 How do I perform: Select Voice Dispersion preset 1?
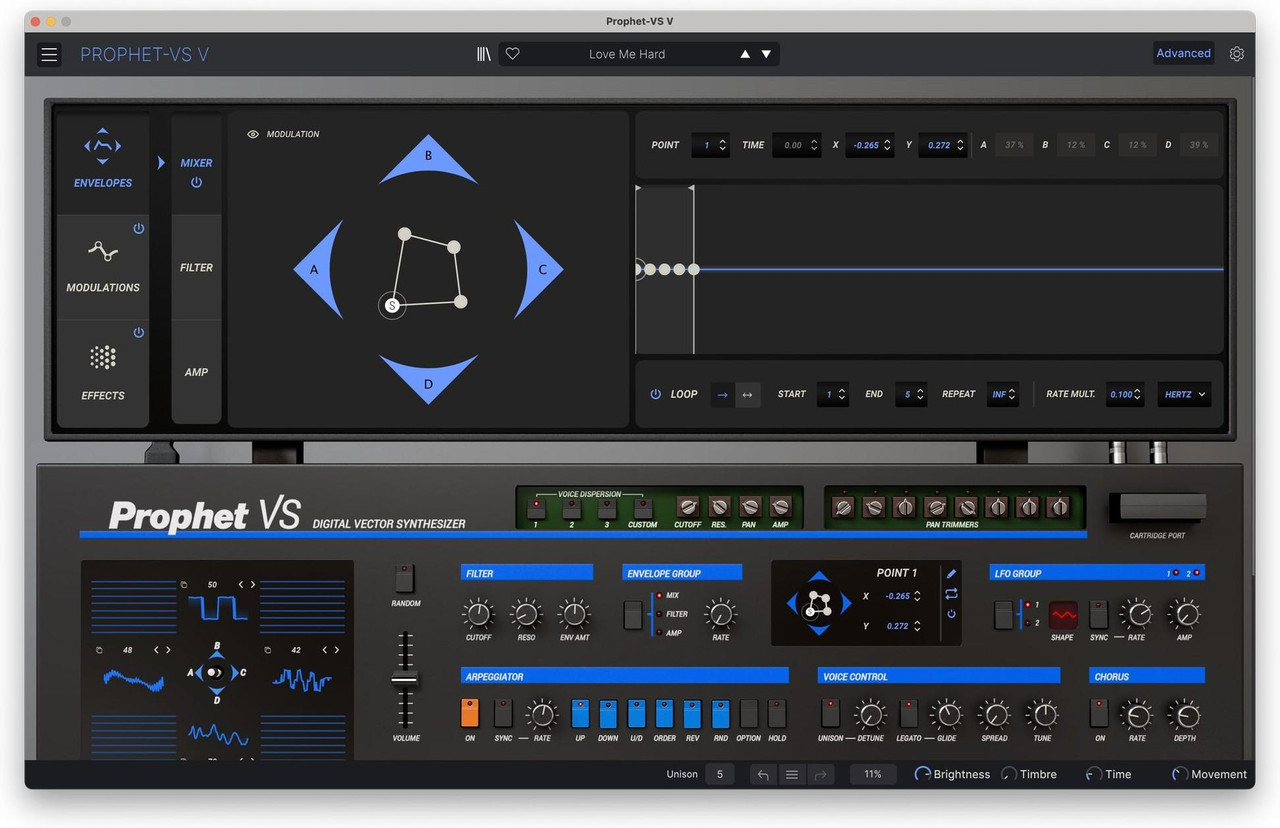click(535, 507)
